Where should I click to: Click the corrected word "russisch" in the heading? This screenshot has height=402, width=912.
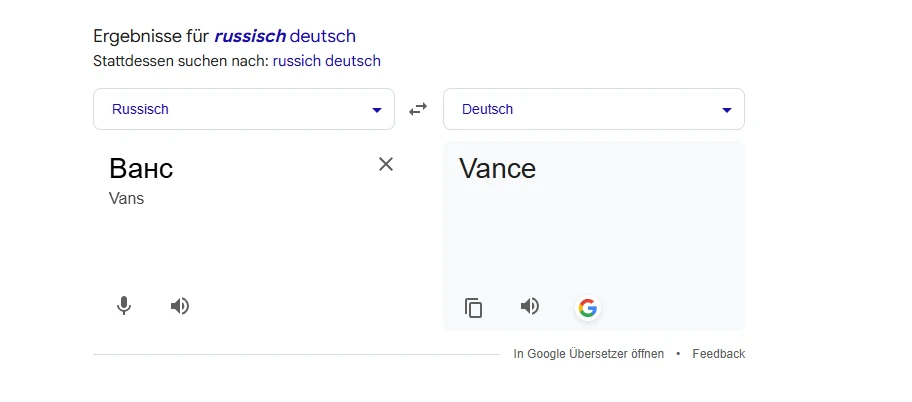[250, 37]
